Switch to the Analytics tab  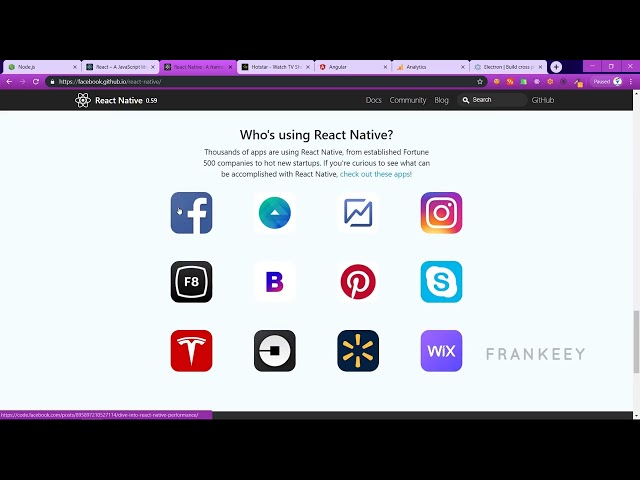coord(431,67)
